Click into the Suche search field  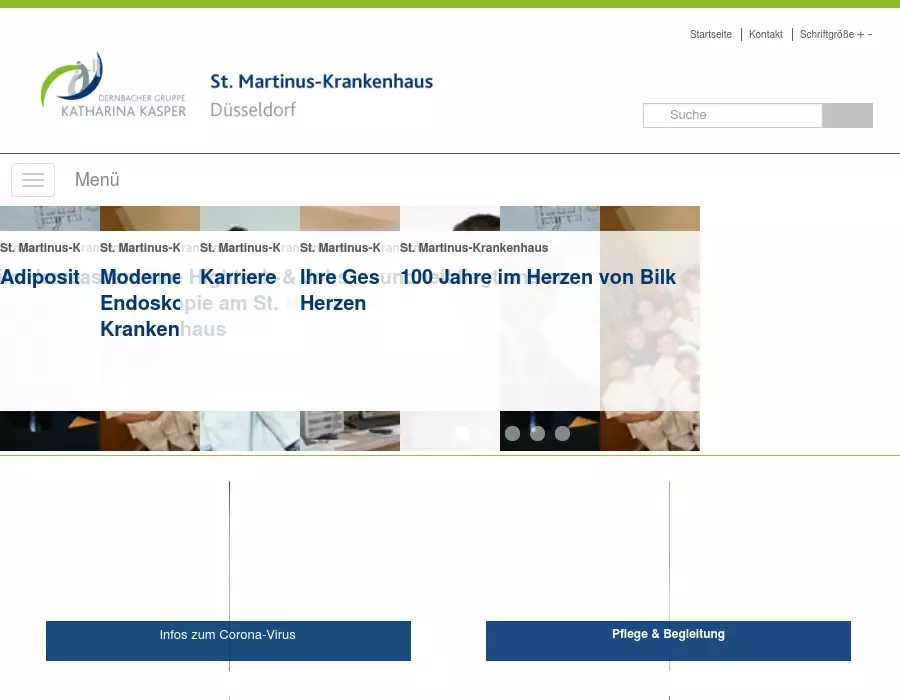[x=732, y=115]
